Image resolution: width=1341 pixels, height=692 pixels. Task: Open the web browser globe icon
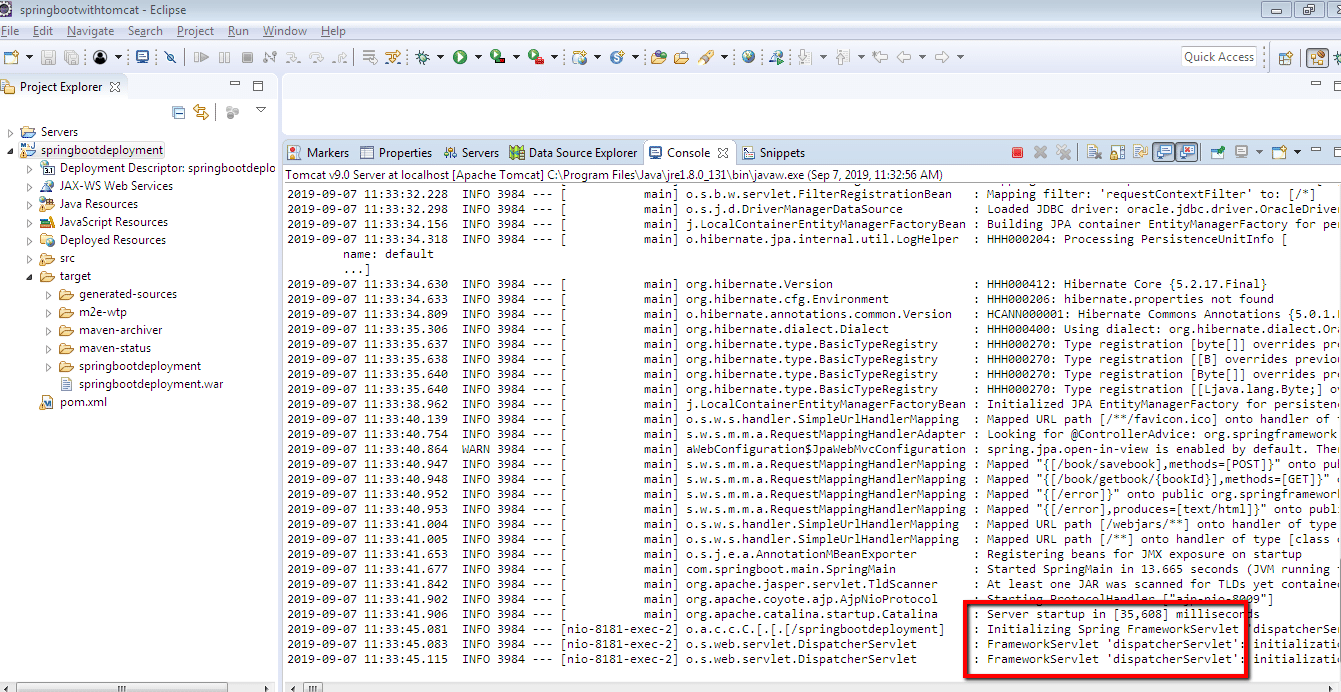click(x=748, y=57)
